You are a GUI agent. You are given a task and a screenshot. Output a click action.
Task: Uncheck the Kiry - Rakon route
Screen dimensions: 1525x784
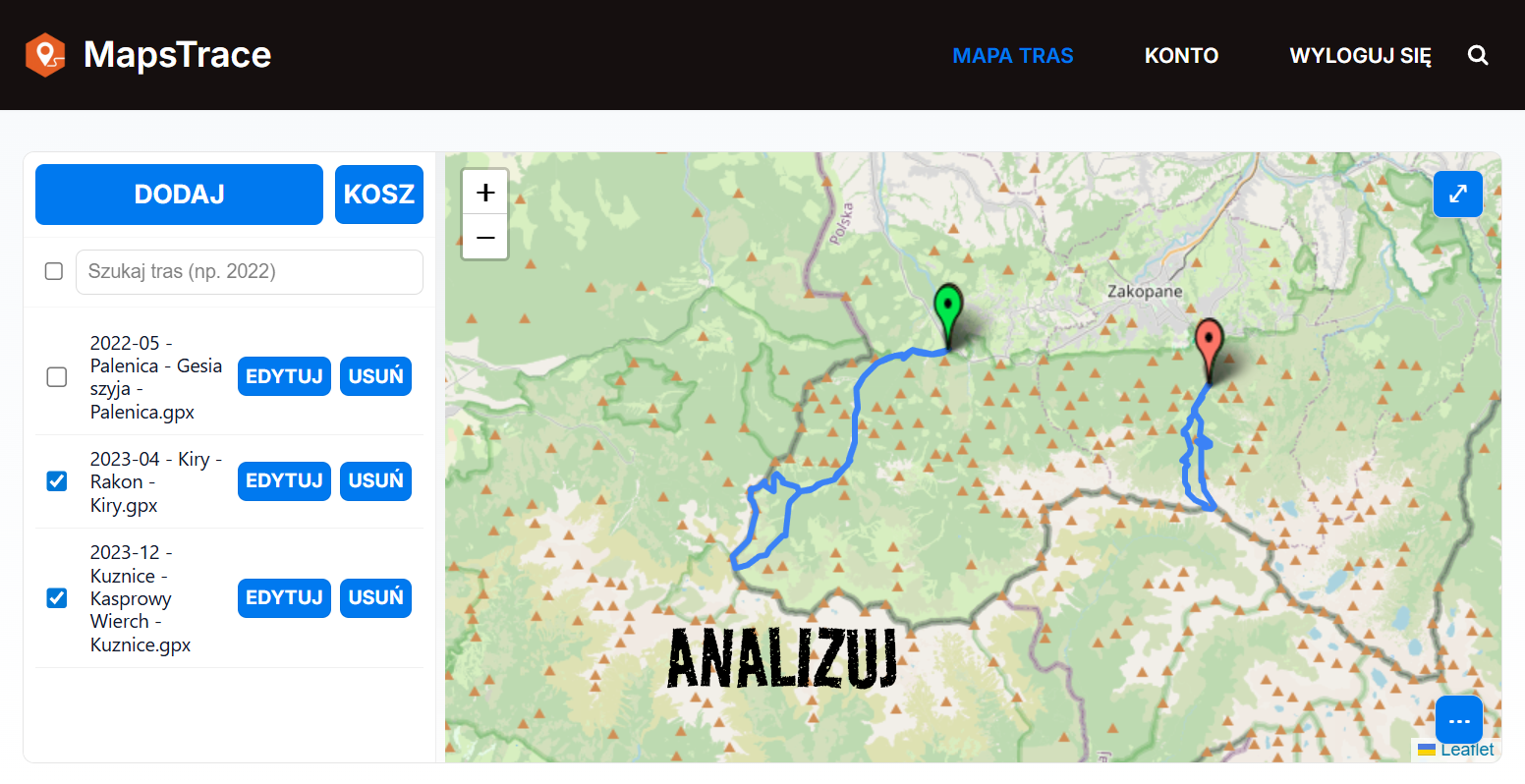[57, 481]
